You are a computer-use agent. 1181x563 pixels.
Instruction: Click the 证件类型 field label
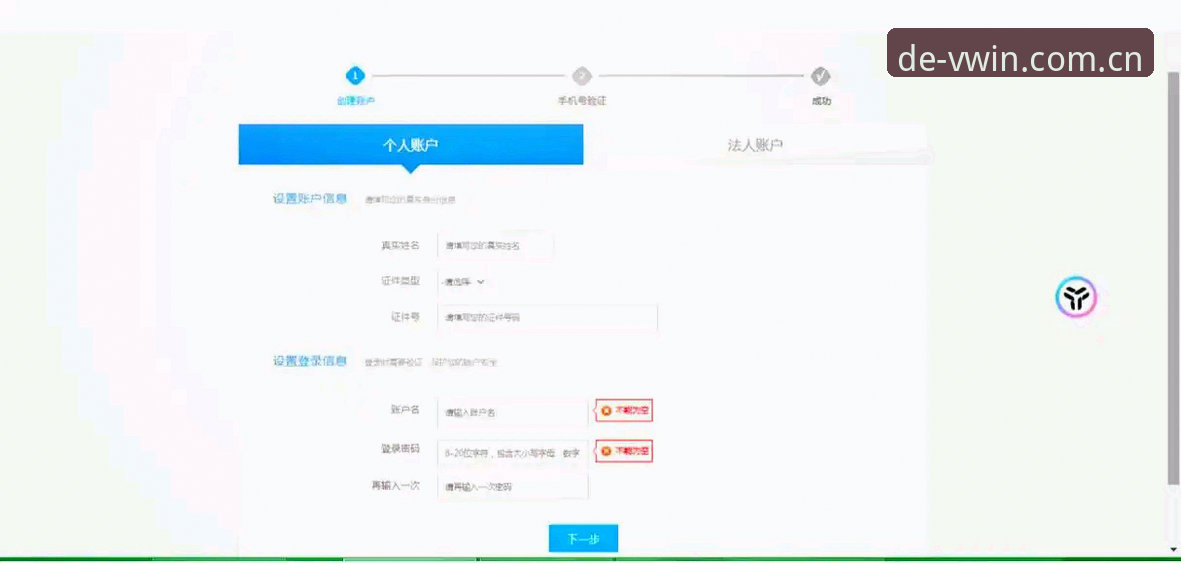[400, 281]
